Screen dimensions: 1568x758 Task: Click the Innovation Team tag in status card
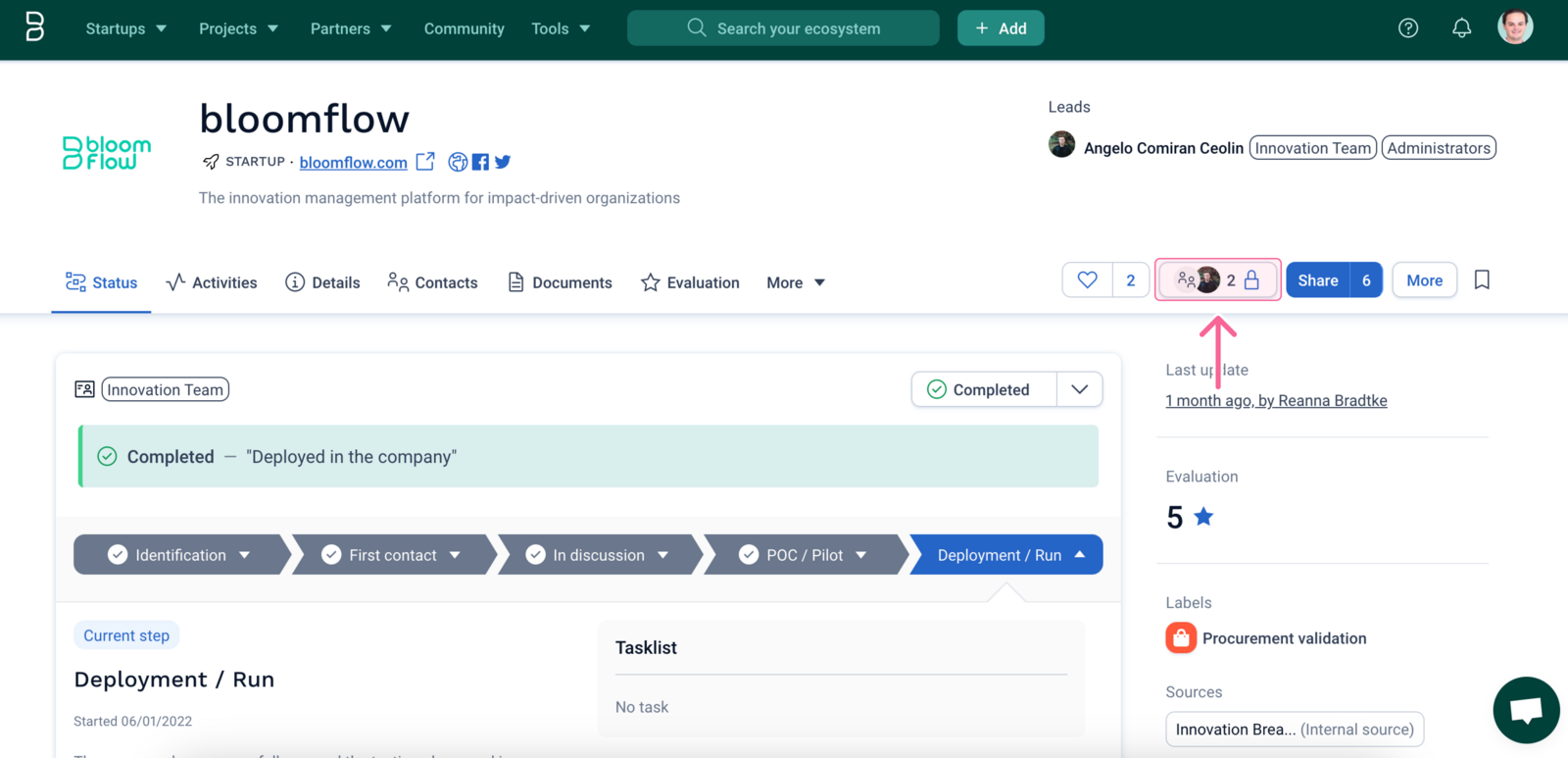166,389
